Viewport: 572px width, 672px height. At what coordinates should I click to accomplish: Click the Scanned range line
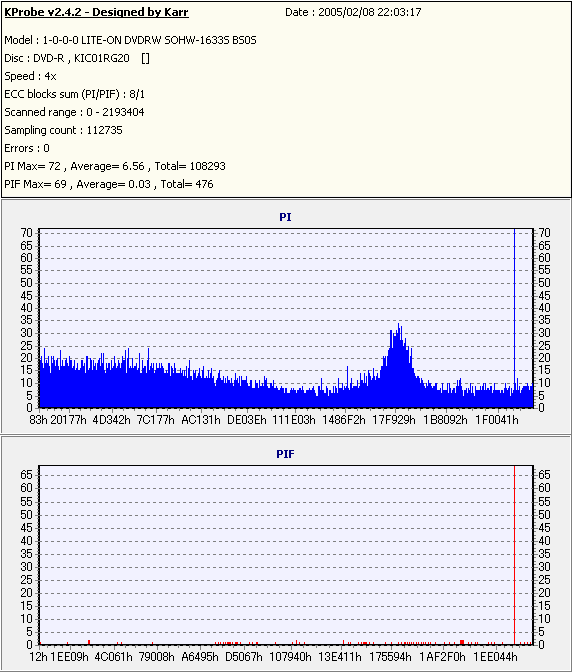pyautogui.click(x=74, y=112)
